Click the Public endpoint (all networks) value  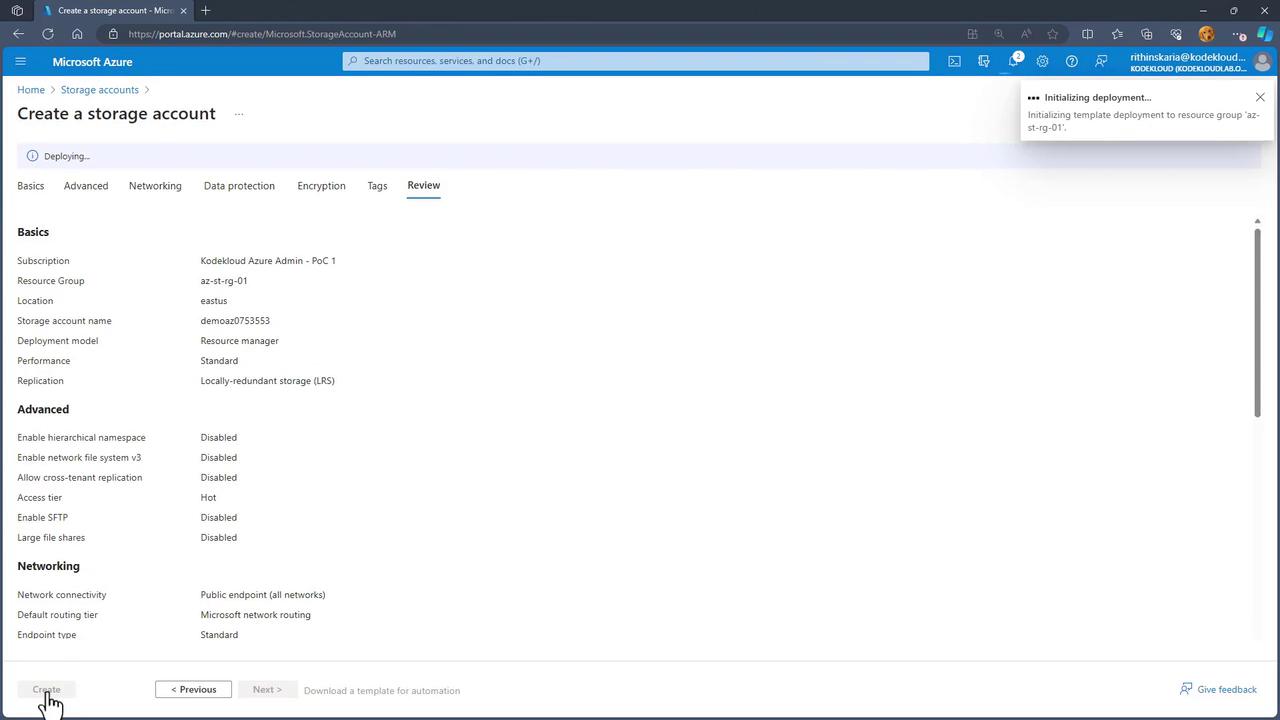(x=263, y=595)
